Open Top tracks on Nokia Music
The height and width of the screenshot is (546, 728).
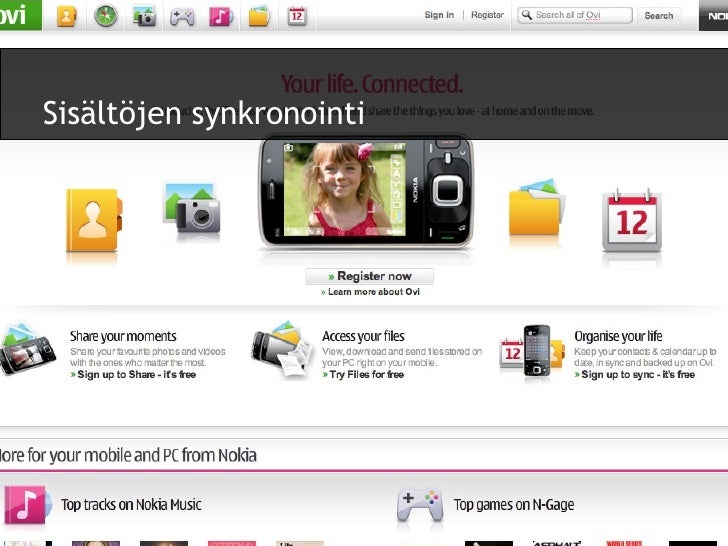[x=131, y=505]
